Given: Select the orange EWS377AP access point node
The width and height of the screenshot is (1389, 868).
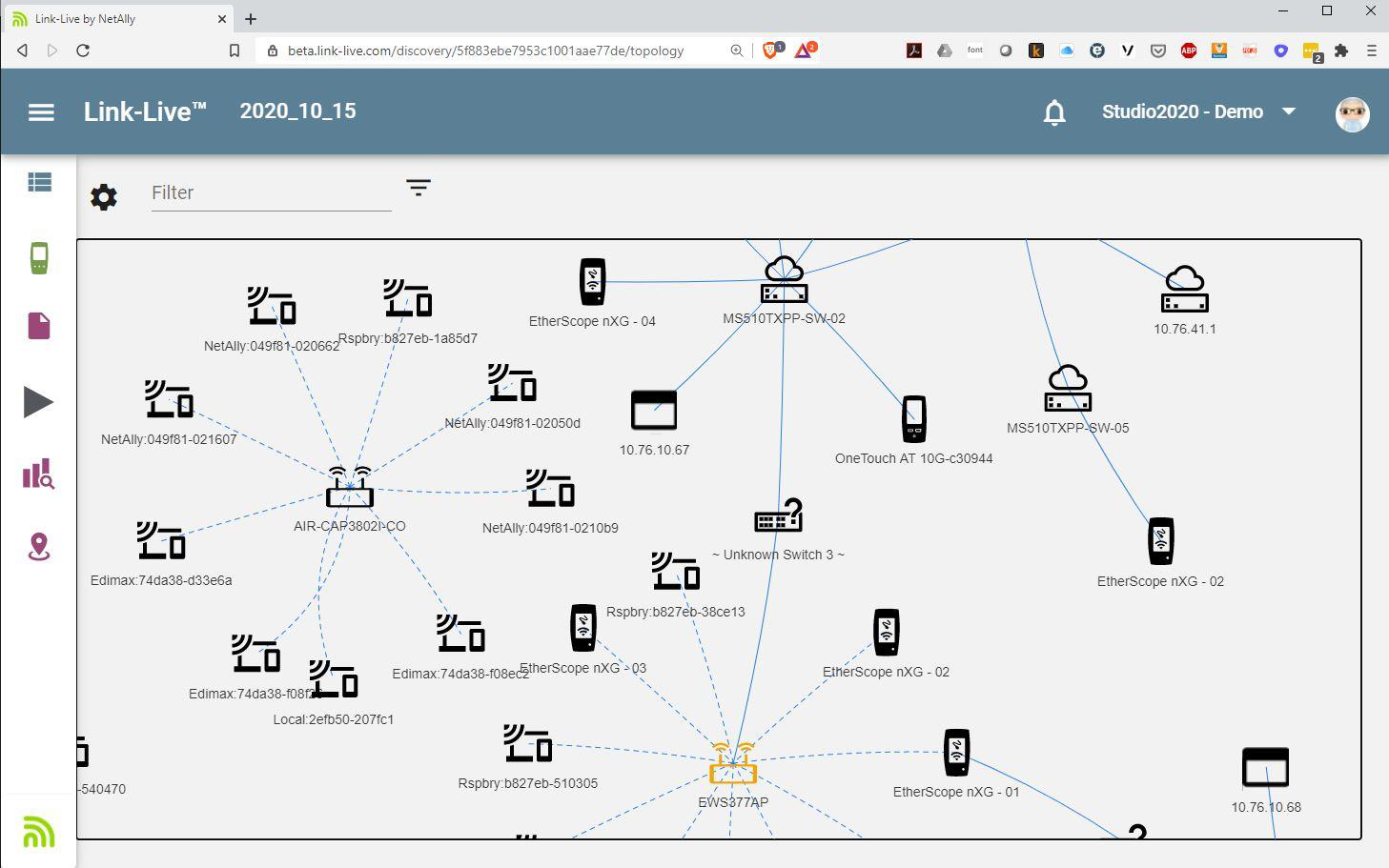Looking at the screenshot, I should point(733,763).
